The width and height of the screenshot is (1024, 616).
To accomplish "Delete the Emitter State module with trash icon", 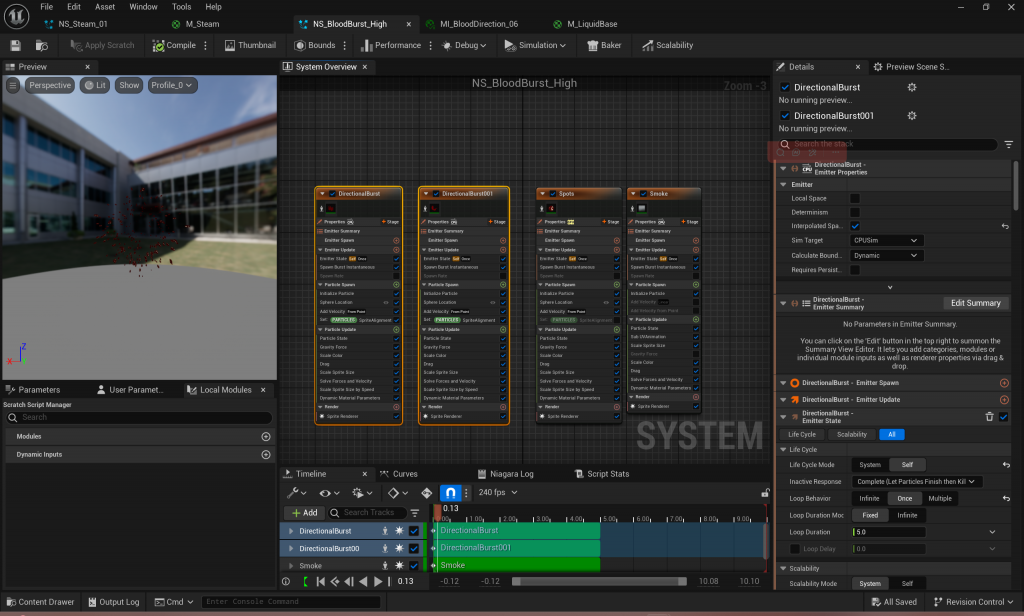I will click(989, 417).
